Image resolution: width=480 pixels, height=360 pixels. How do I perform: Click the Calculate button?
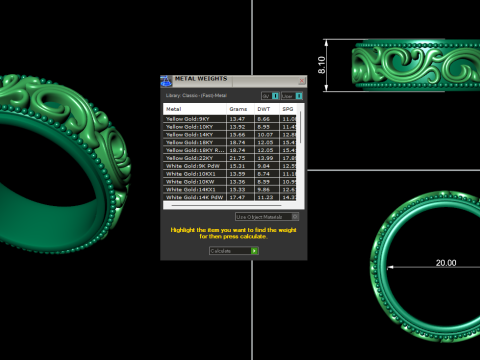234,251
